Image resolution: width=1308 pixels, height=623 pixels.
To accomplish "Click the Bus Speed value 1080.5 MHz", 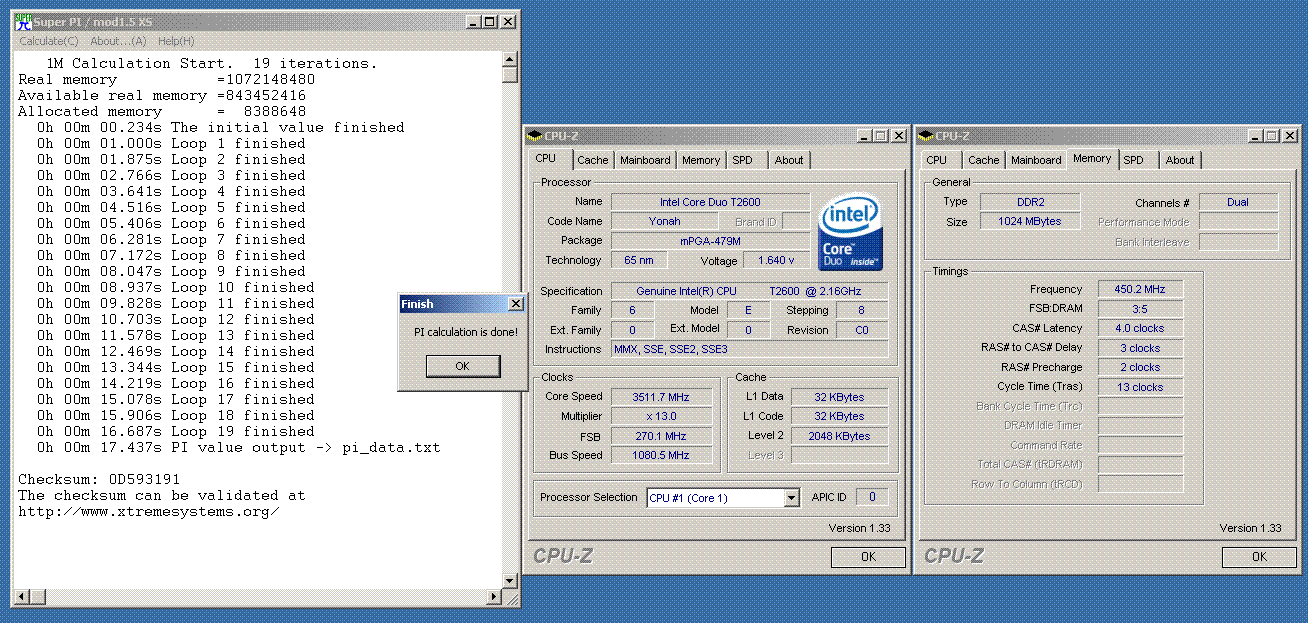I will (660, 455).
